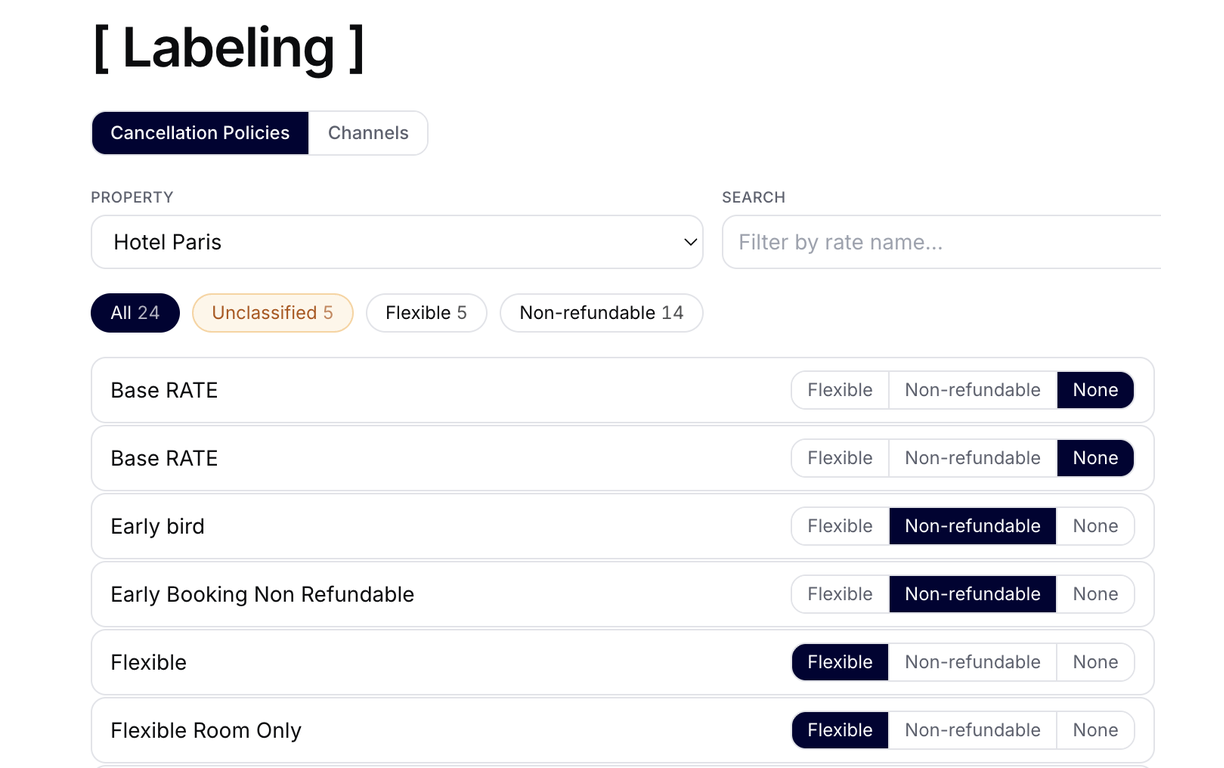
Task: Click the Flexible Room Only rate name
Action: coord(206,730)
